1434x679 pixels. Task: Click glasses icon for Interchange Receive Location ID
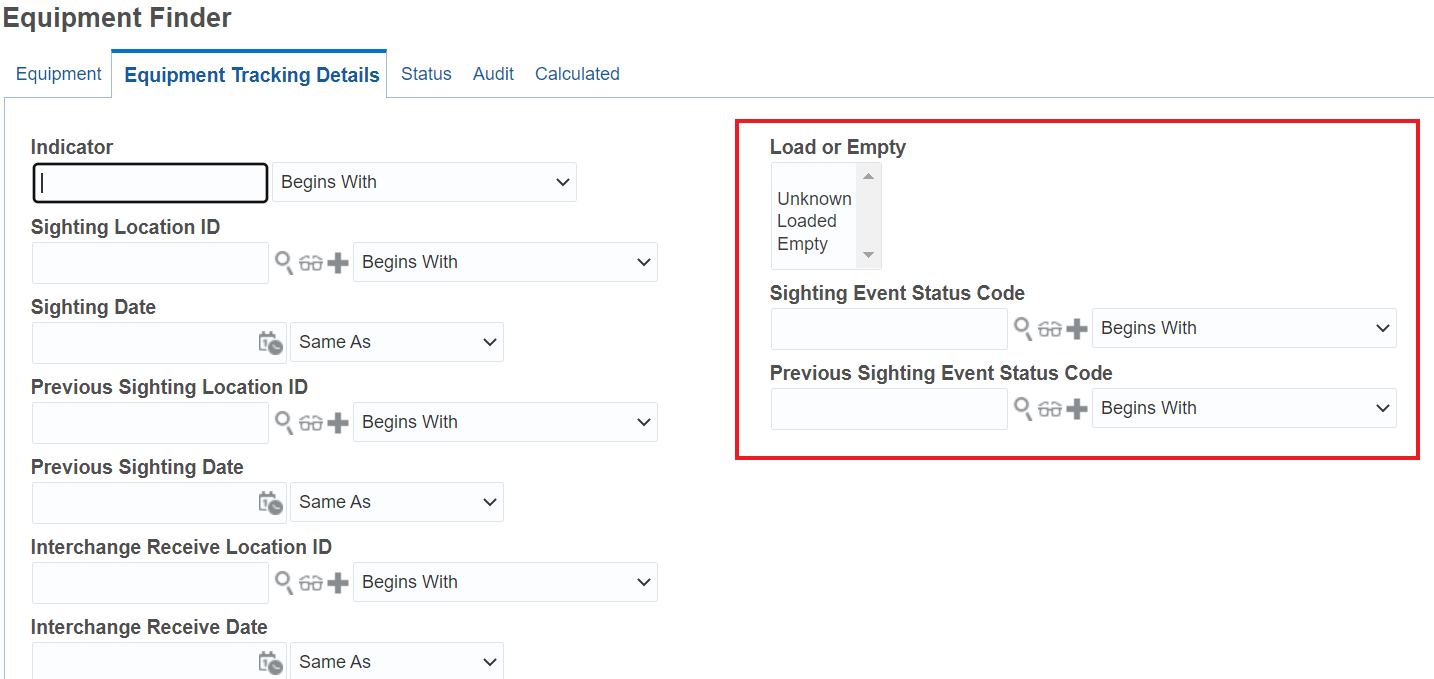[x=311, y=583]
